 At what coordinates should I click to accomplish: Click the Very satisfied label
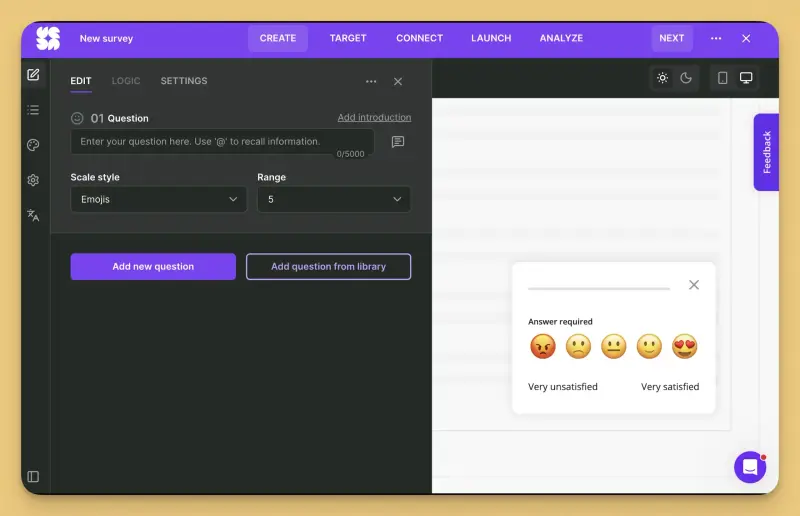(x=670, y=387)
